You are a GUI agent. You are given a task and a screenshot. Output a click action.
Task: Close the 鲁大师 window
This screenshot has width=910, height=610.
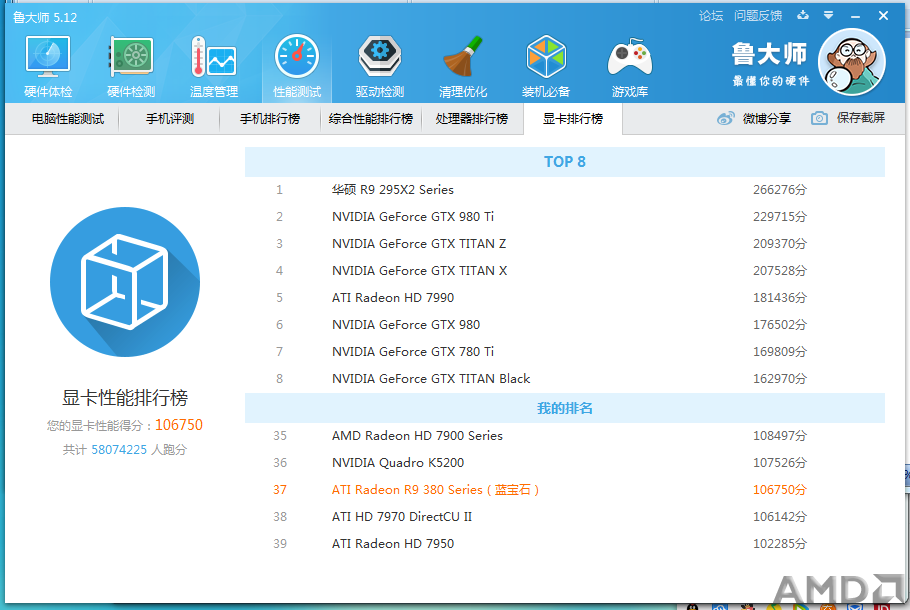click(x=883, y=16)
